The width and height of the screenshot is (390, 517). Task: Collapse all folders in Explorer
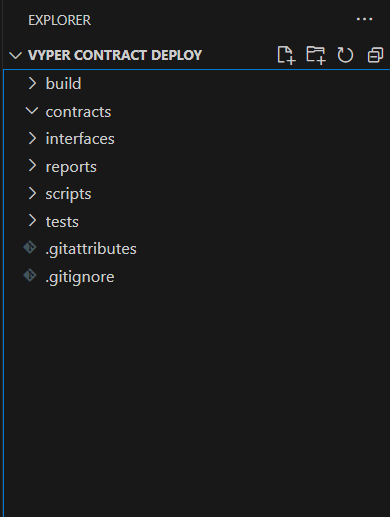tap(375, 55)
